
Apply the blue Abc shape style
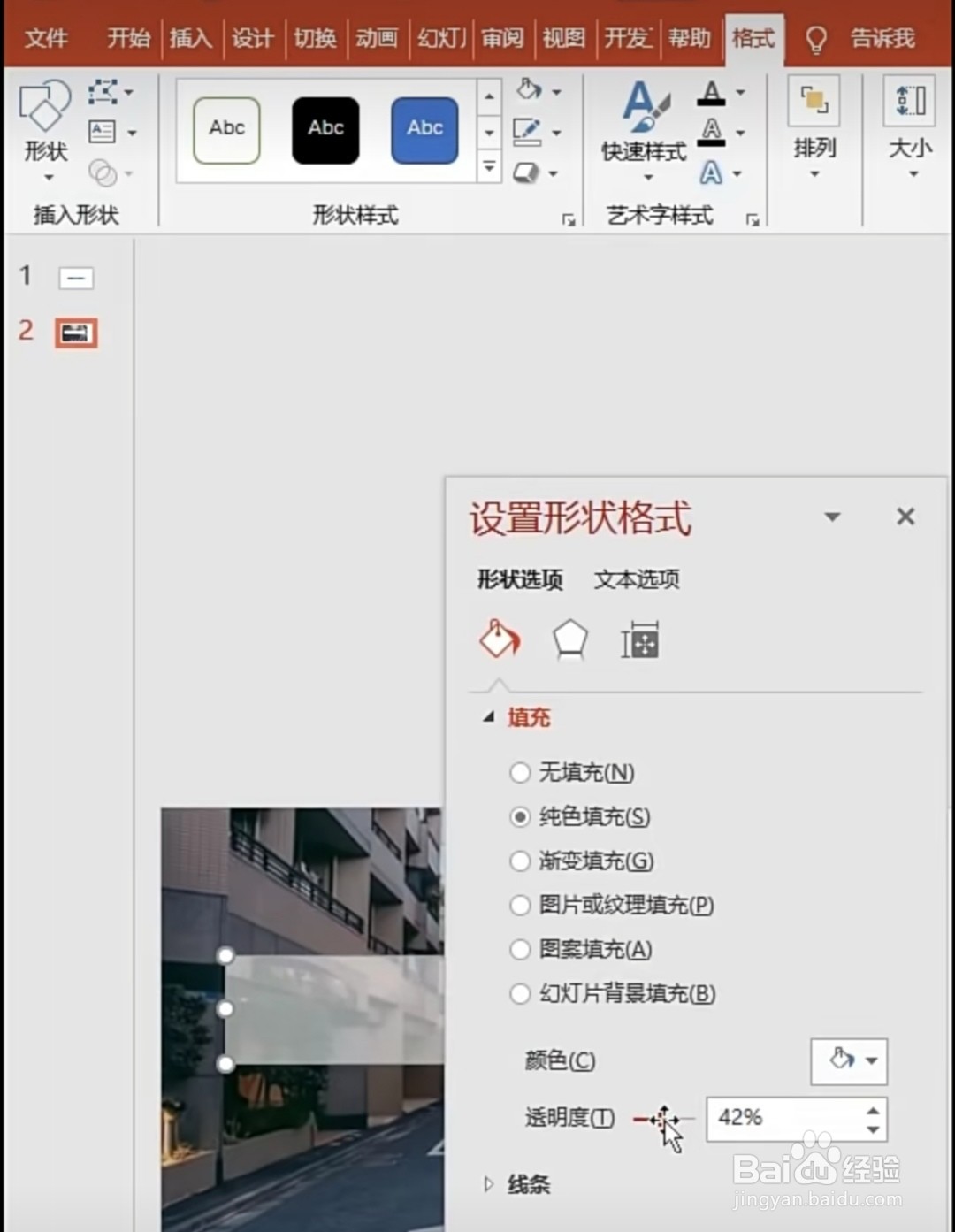coord(424,129)
